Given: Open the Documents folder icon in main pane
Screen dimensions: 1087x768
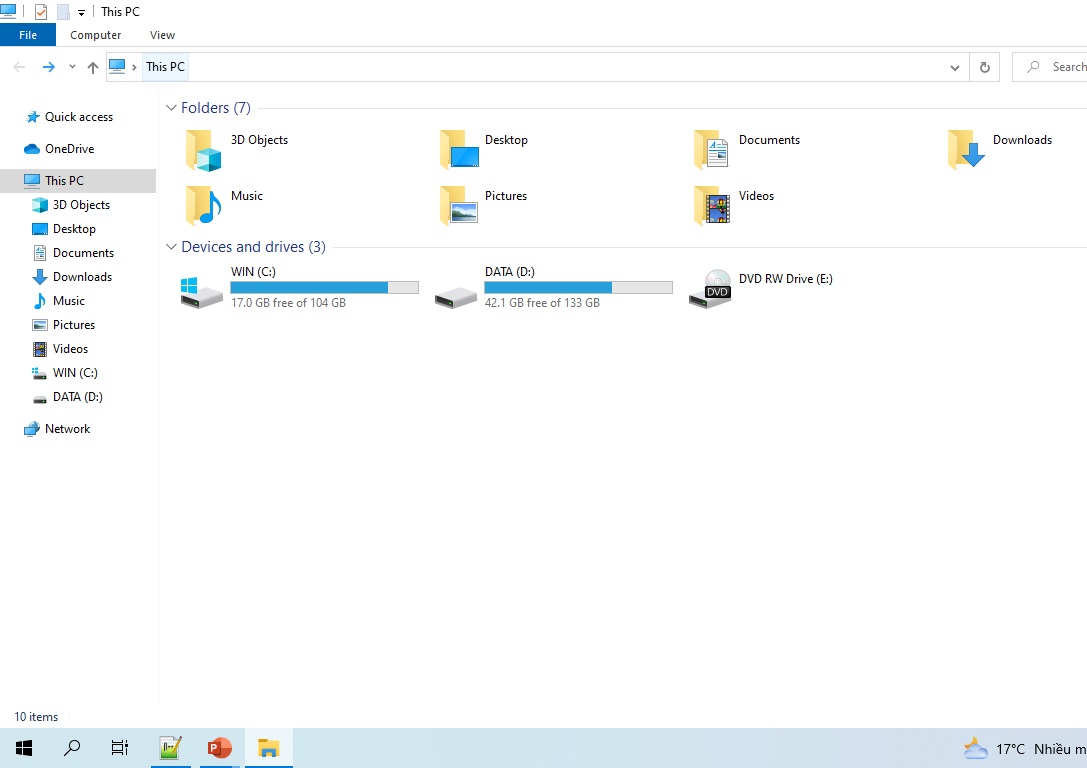Looking at the screenshot, I should [x=712, y=150].
